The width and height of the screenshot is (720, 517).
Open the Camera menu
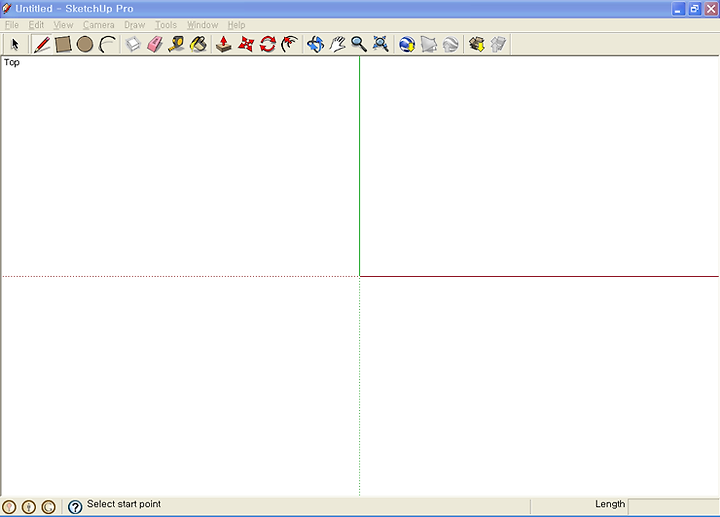(99, 25)
